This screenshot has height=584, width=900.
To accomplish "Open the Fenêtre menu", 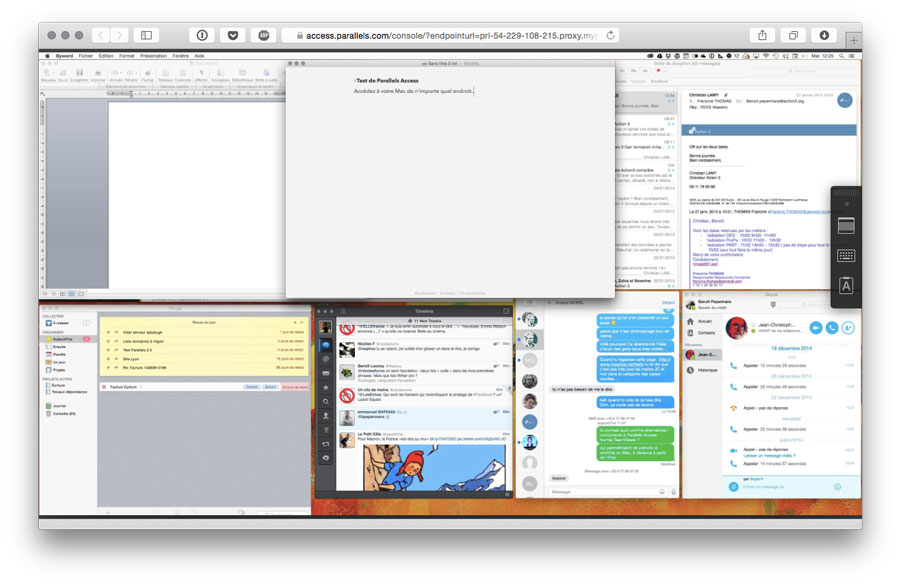I will pos(181,56).
